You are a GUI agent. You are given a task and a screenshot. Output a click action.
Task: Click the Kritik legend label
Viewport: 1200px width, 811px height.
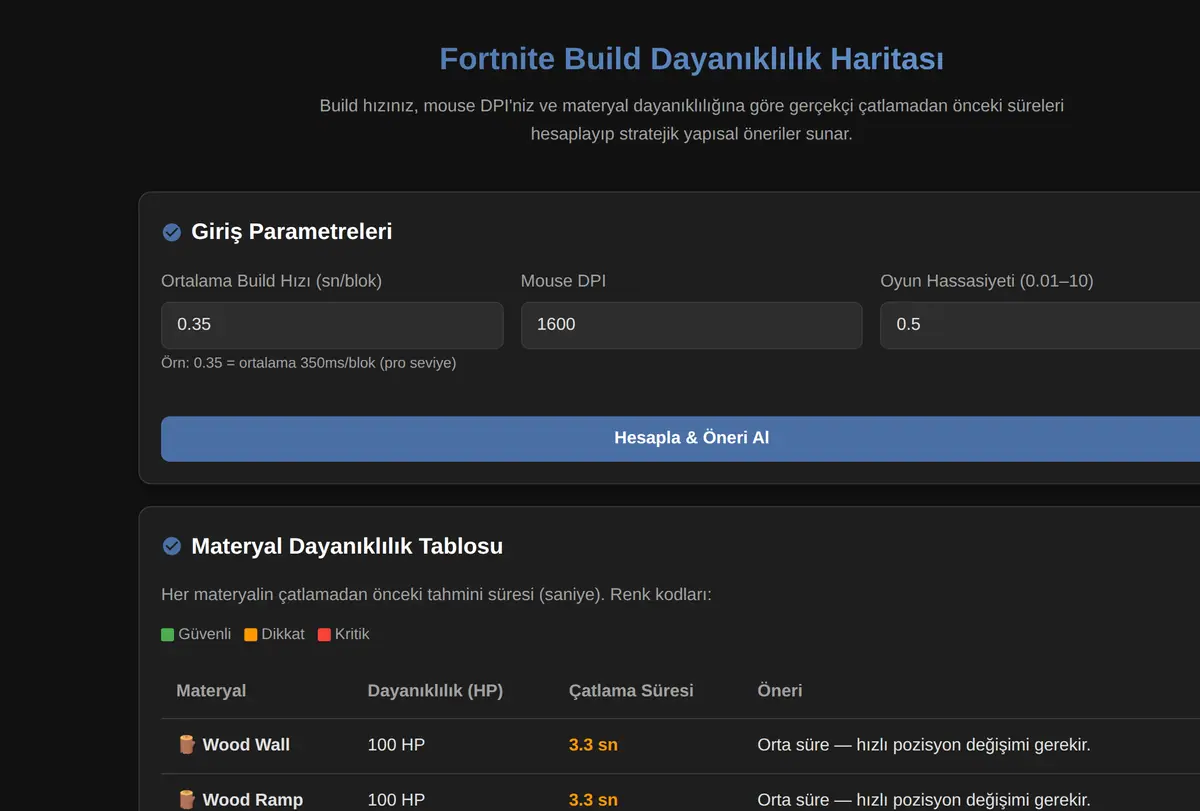click(x=352, y=634)
